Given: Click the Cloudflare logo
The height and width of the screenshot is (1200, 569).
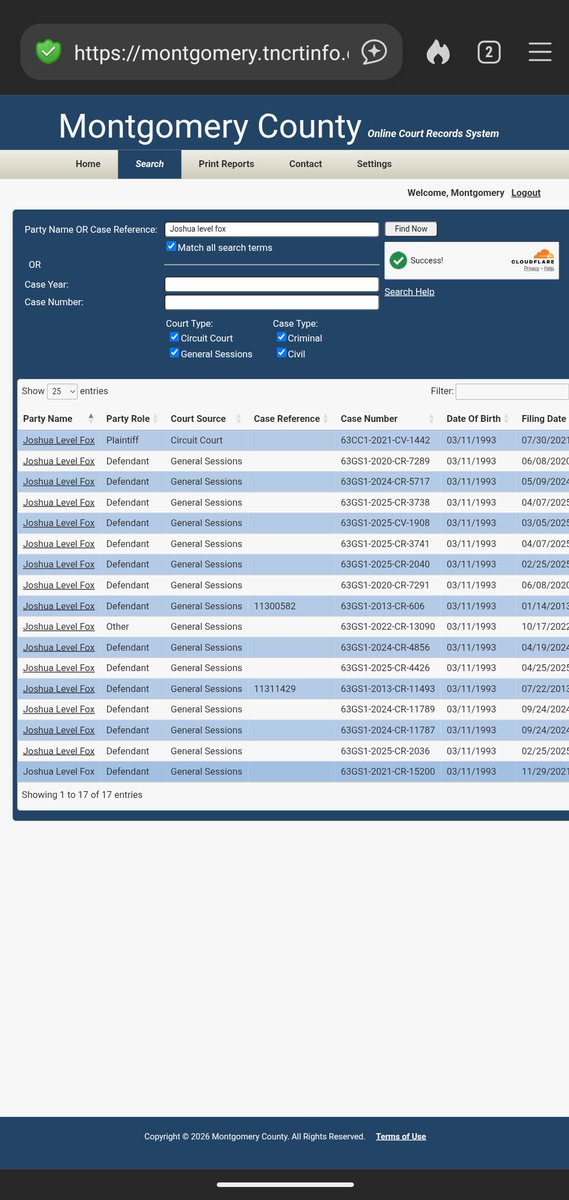Looking at the screenshot, I should tap(532, 257).
